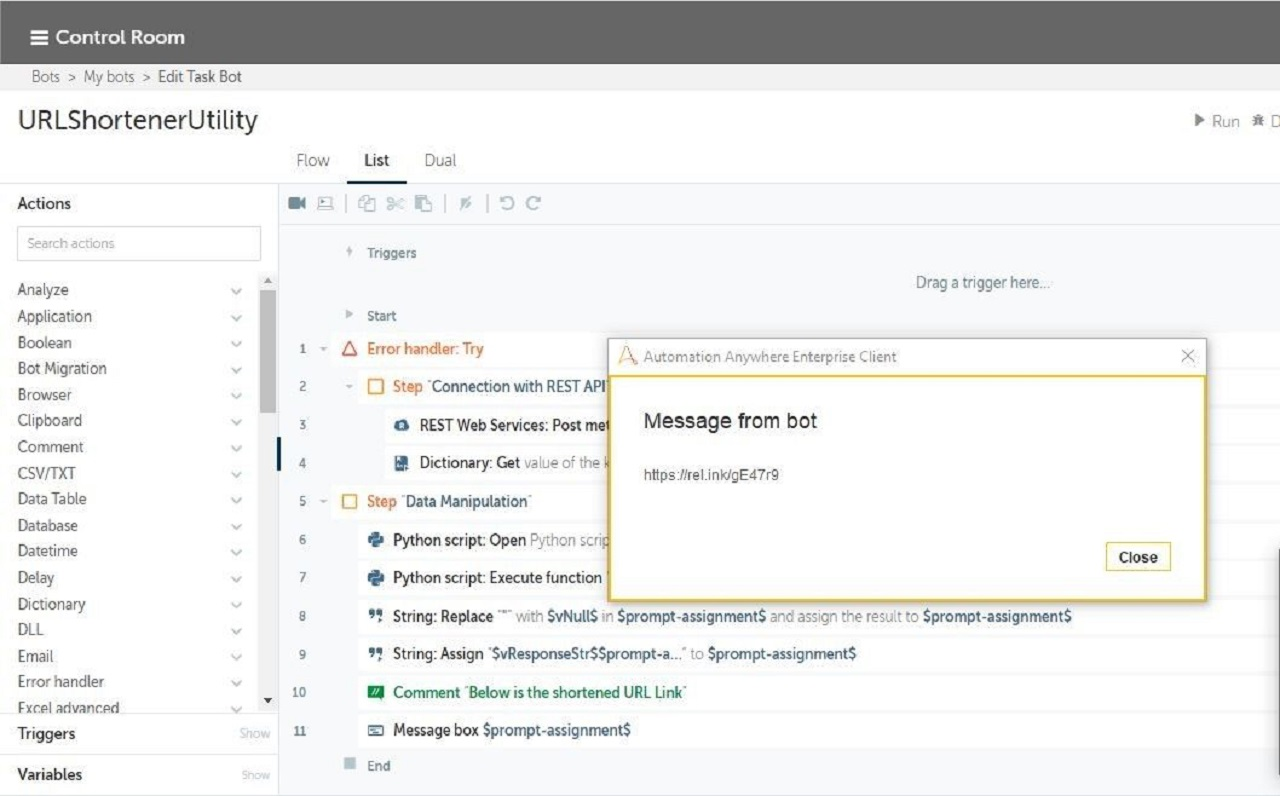Click the REST Web Services cloud icon
The height and width of the screenshot is (796, 1280).
[402, 425]
